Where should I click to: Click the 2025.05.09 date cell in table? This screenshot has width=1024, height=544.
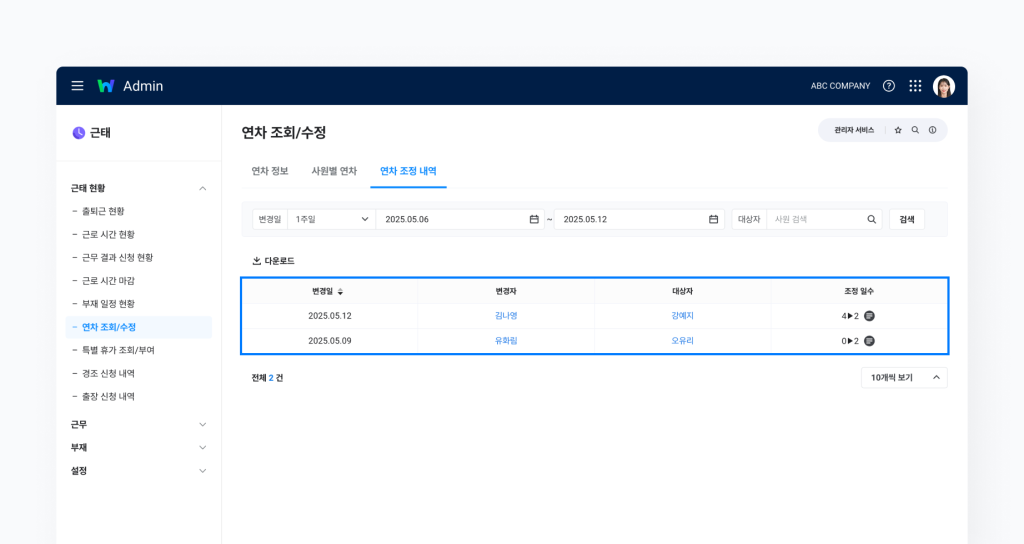(330, 340)
